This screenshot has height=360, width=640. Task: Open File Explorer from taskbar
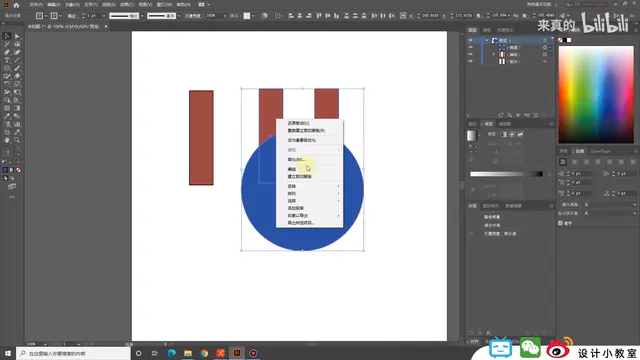(x=188, y=353)
